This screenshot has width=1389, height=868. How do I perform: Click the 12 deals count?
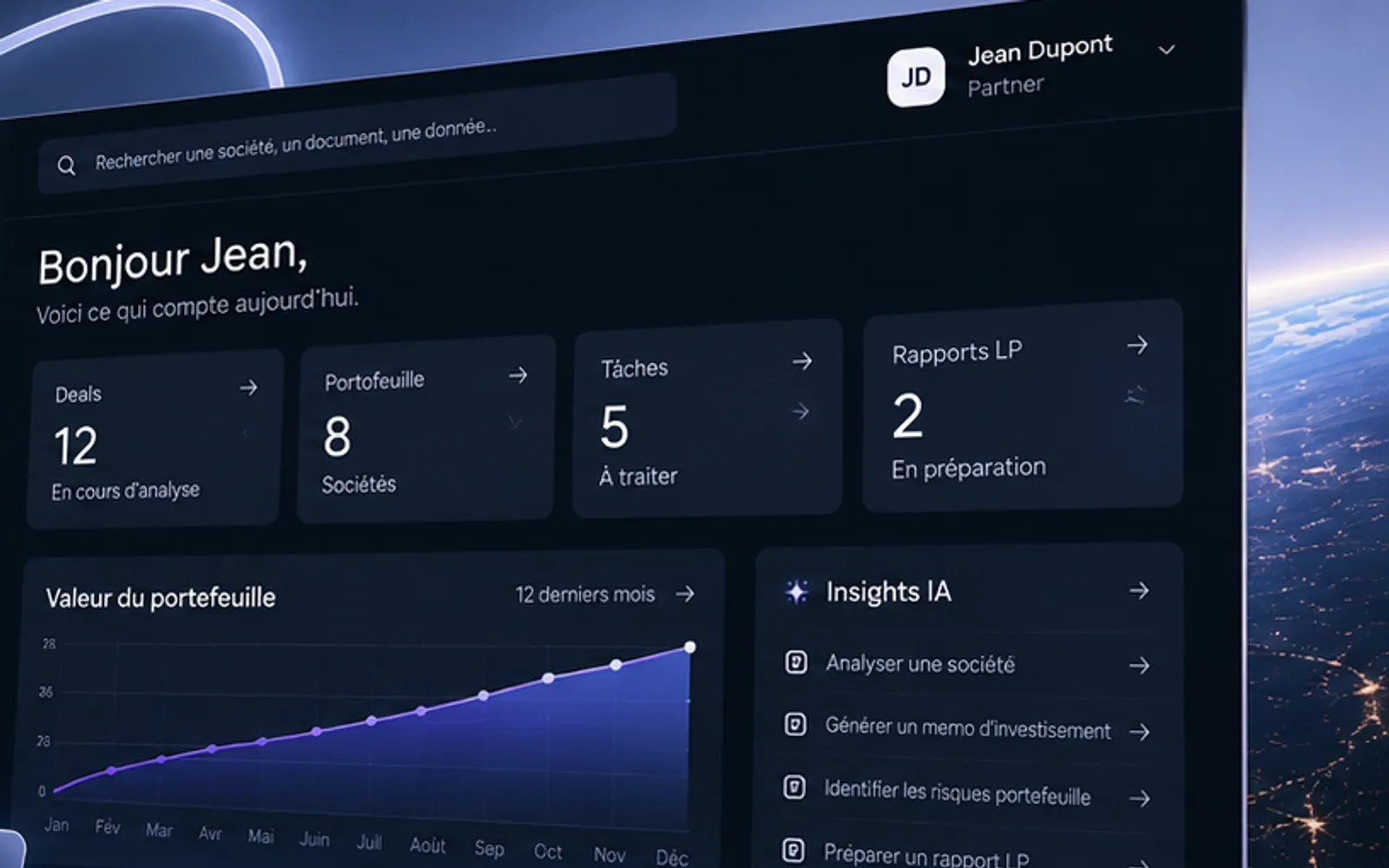76,446
